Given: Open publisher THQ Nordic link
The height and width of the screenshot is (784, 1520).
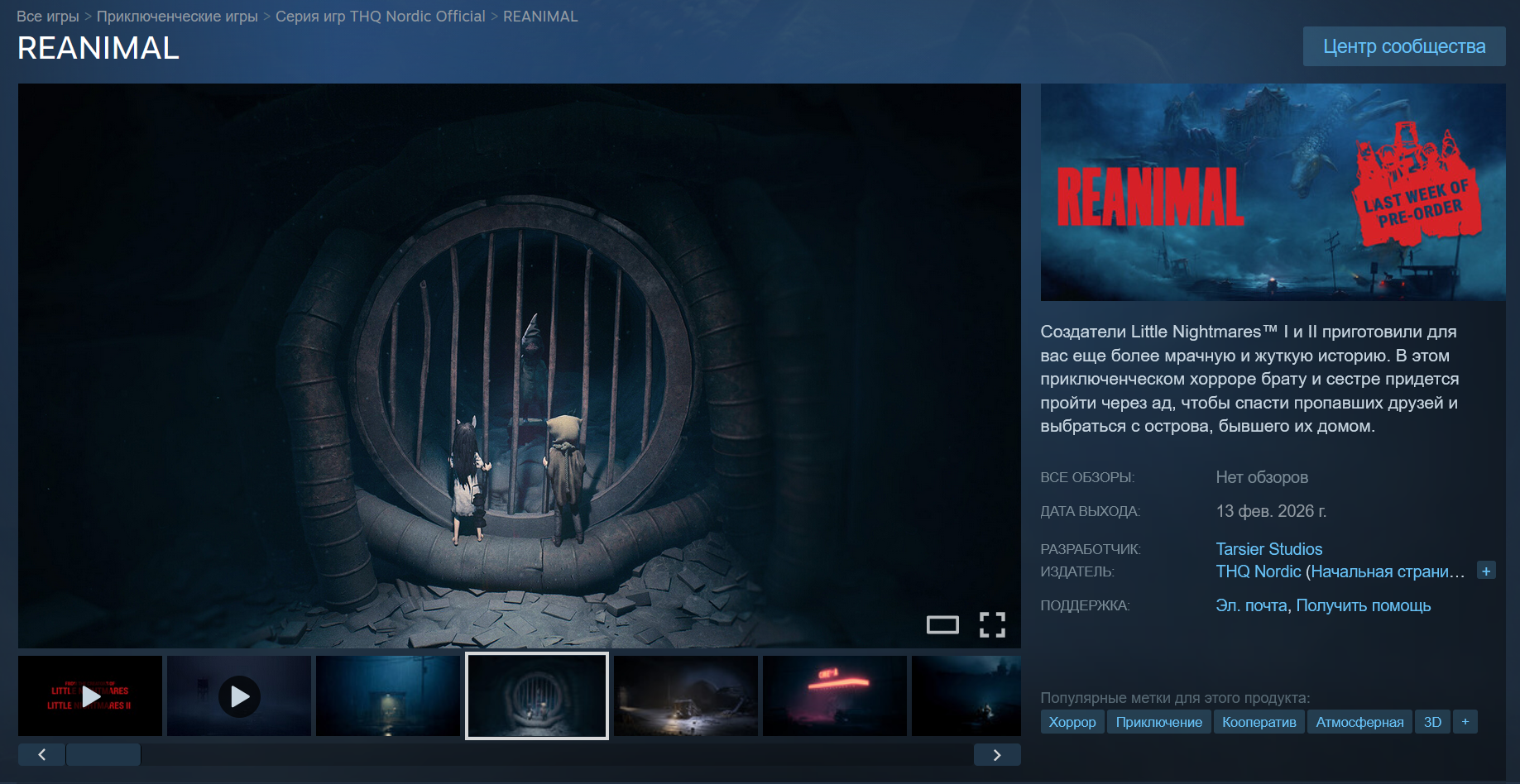Looking at the screenshot, I should 1259,571.
